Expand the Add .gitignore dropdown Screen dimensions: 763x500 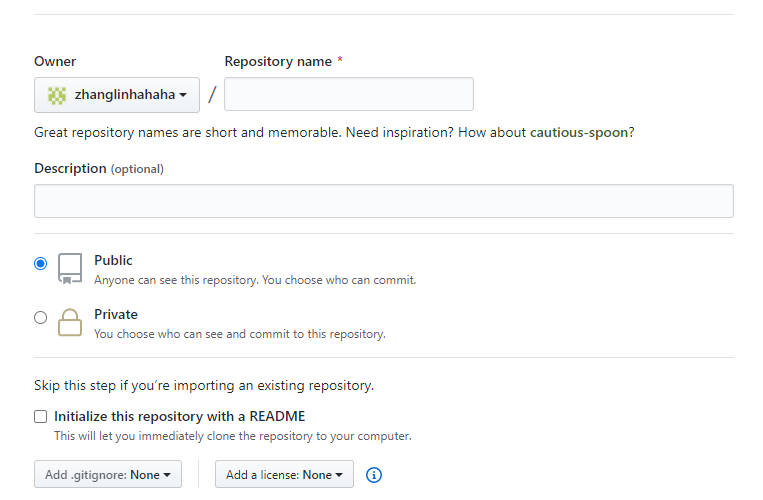[108, 475]
